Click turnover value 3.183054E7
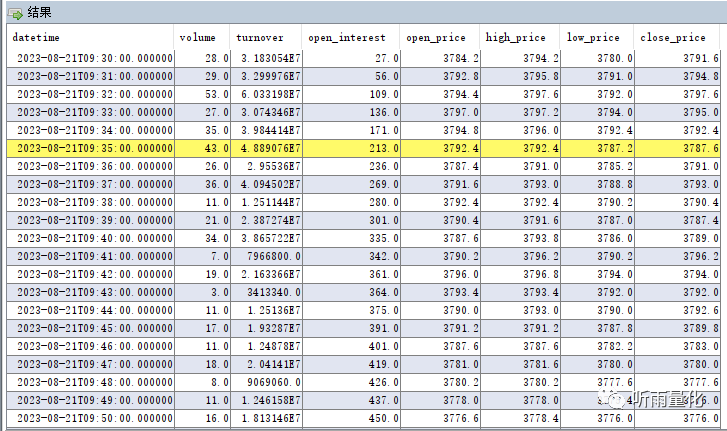This screenshot has width=727, height=431. pyautogui.click(x=266, y=58)
